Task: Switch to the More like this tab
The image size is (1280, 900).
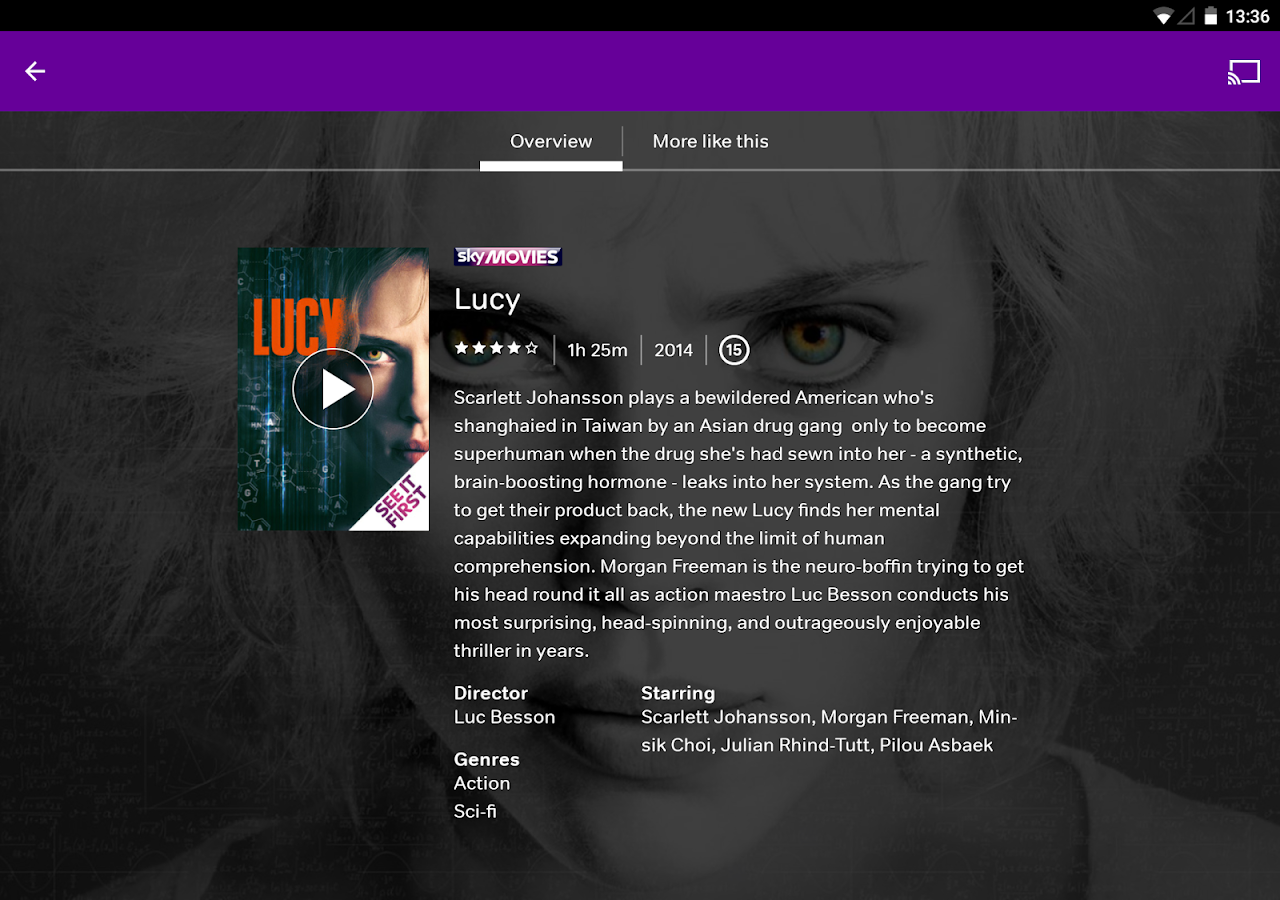Action: (x=711, y=142)
